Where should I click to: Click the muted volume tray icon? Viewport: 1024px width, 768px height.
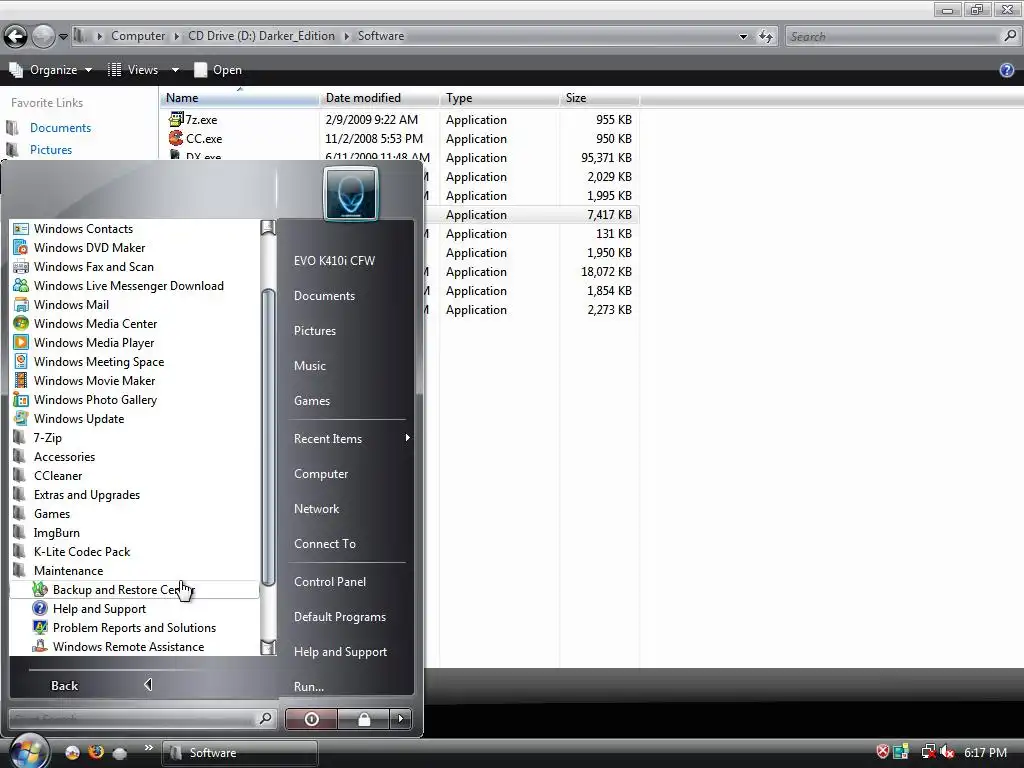947,752
